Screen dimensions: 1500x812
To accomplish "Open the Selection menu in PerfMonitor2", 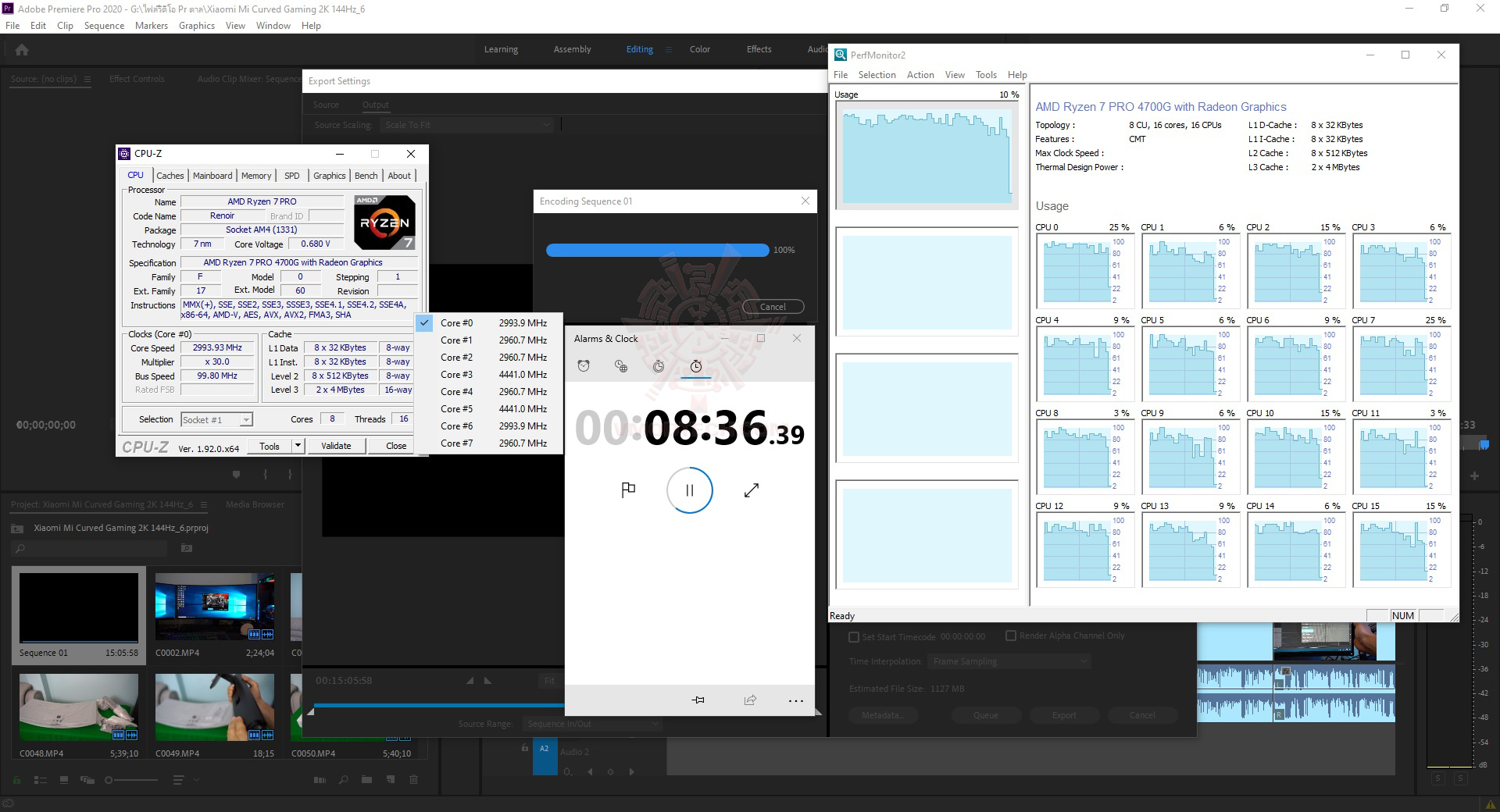I will click(877, 75).
